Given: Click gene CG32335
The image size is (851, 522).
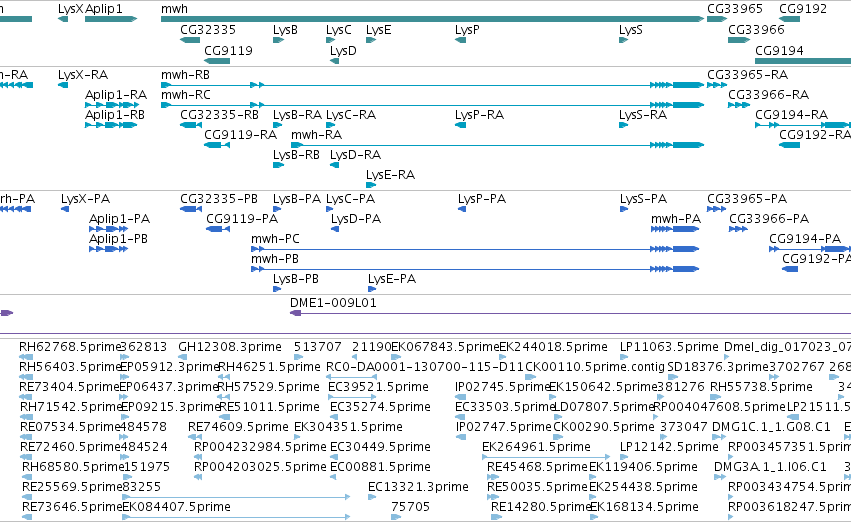Looking at the screenshot, I should click(x=190, y=40).
